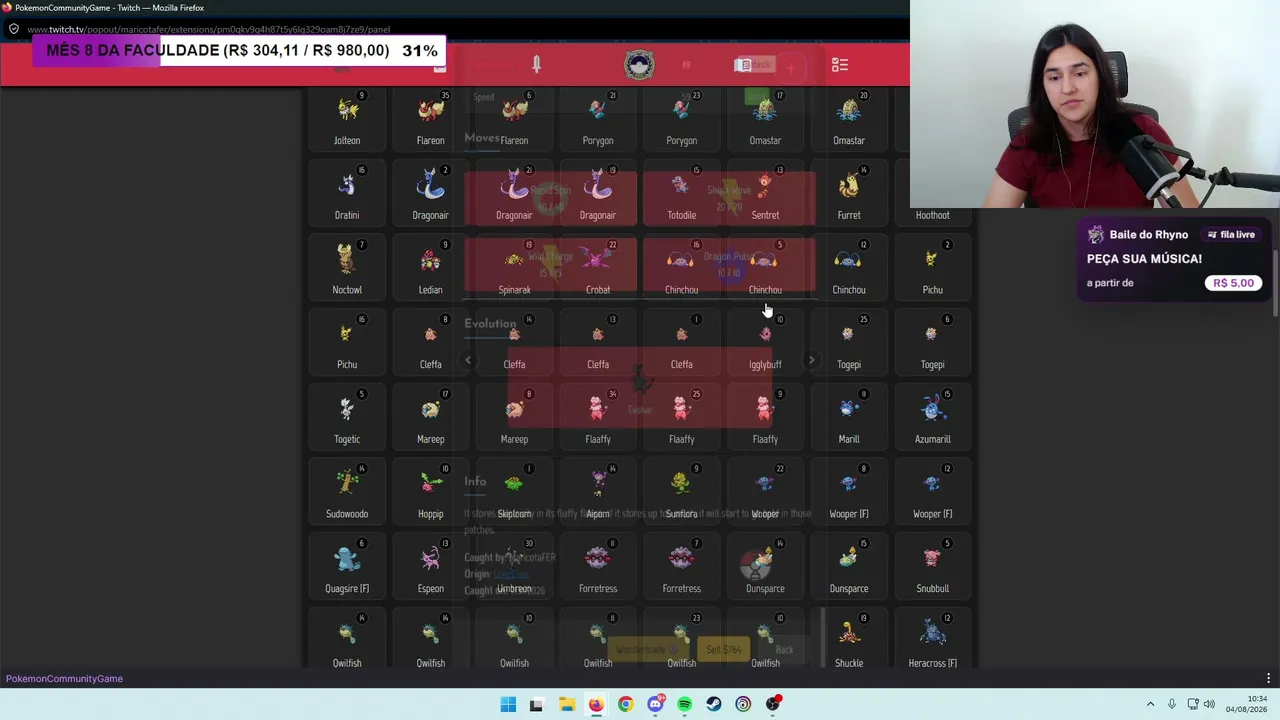
Task: Select the level 21 Porygon
Action: pos(598,120)
